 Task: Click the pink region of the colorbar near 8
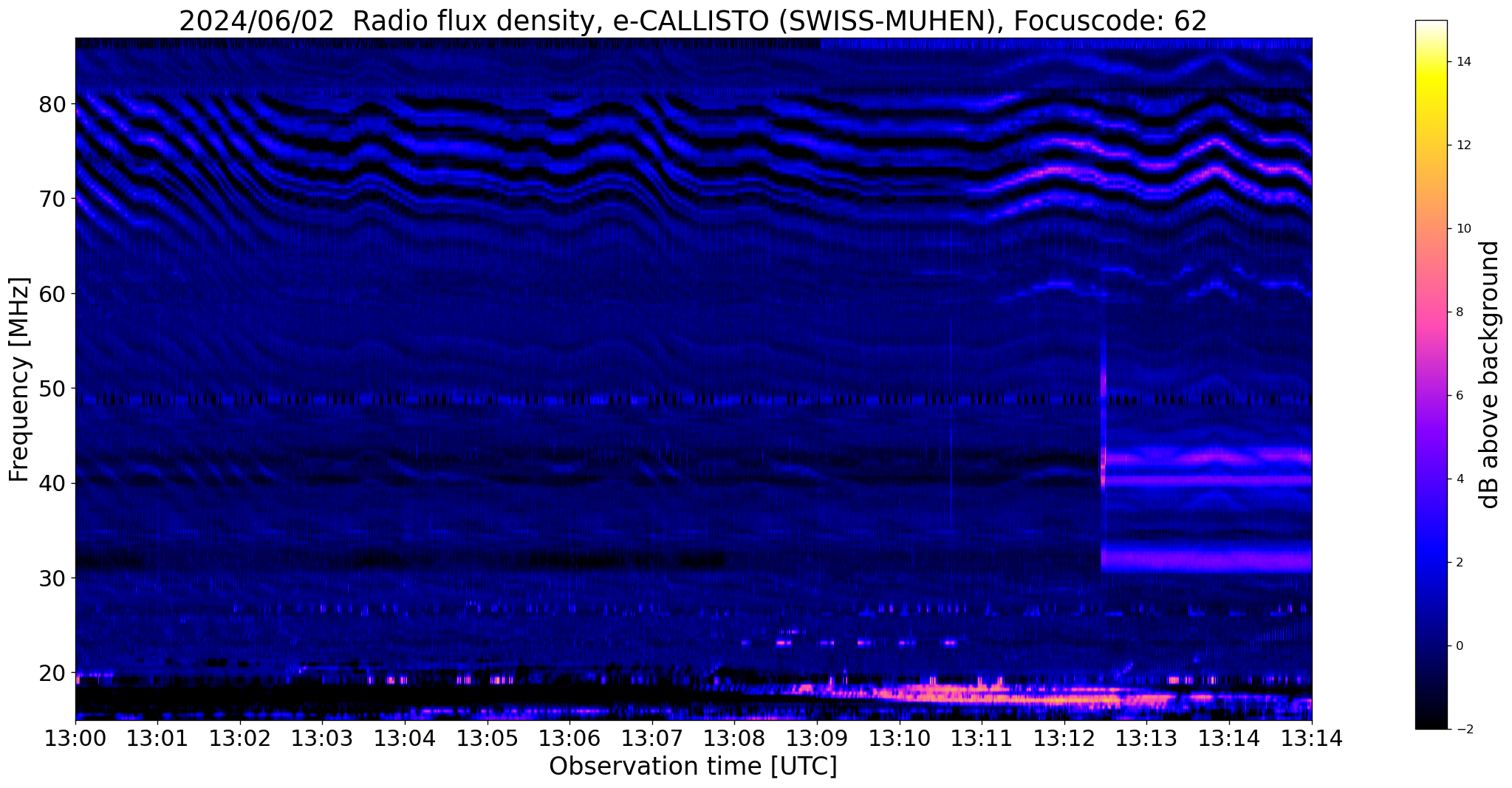(x=1431, y=312)
